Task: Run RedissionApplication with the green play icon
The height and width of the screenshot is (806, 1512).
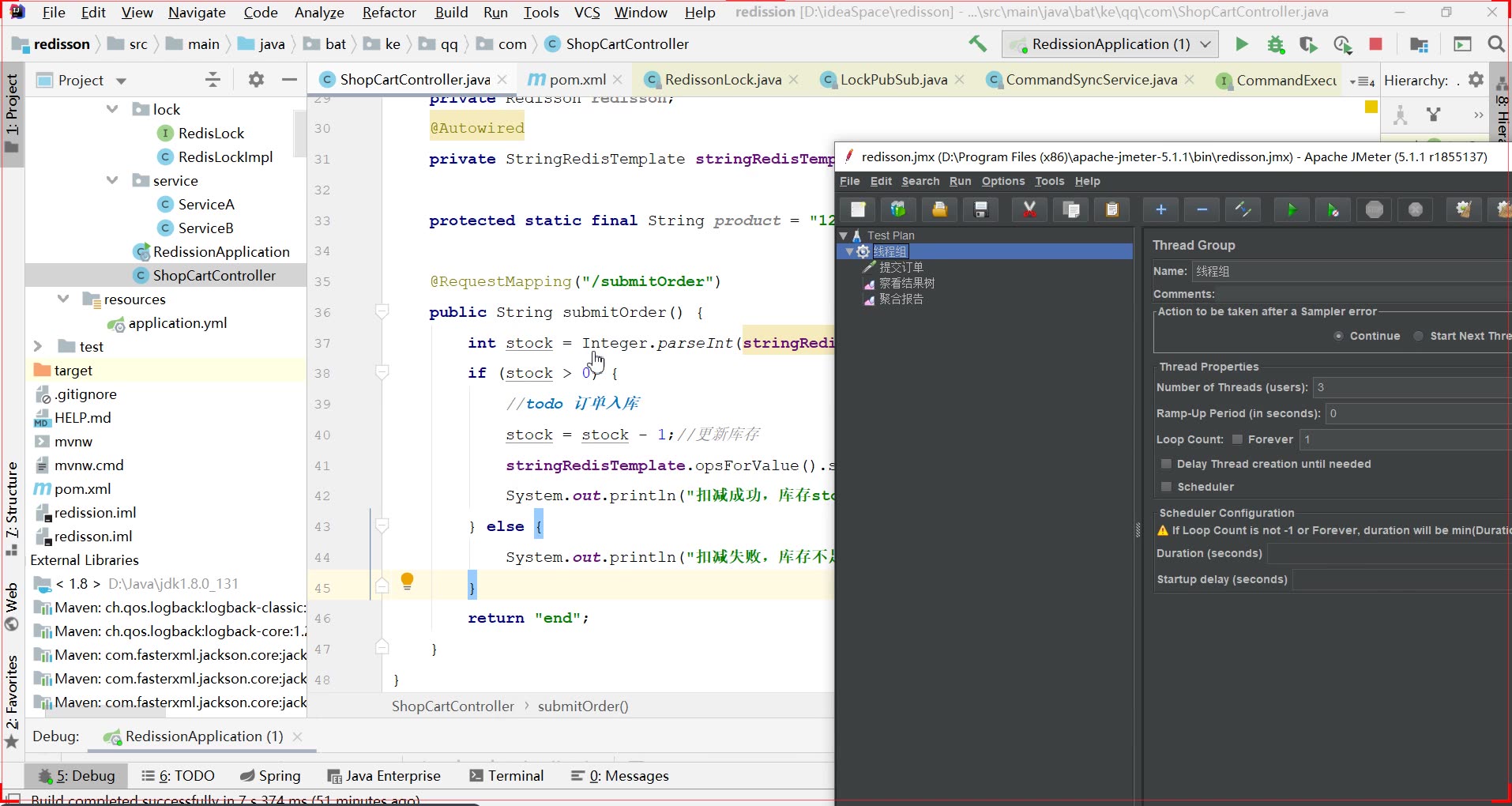Action: [x=1242, y=44]
